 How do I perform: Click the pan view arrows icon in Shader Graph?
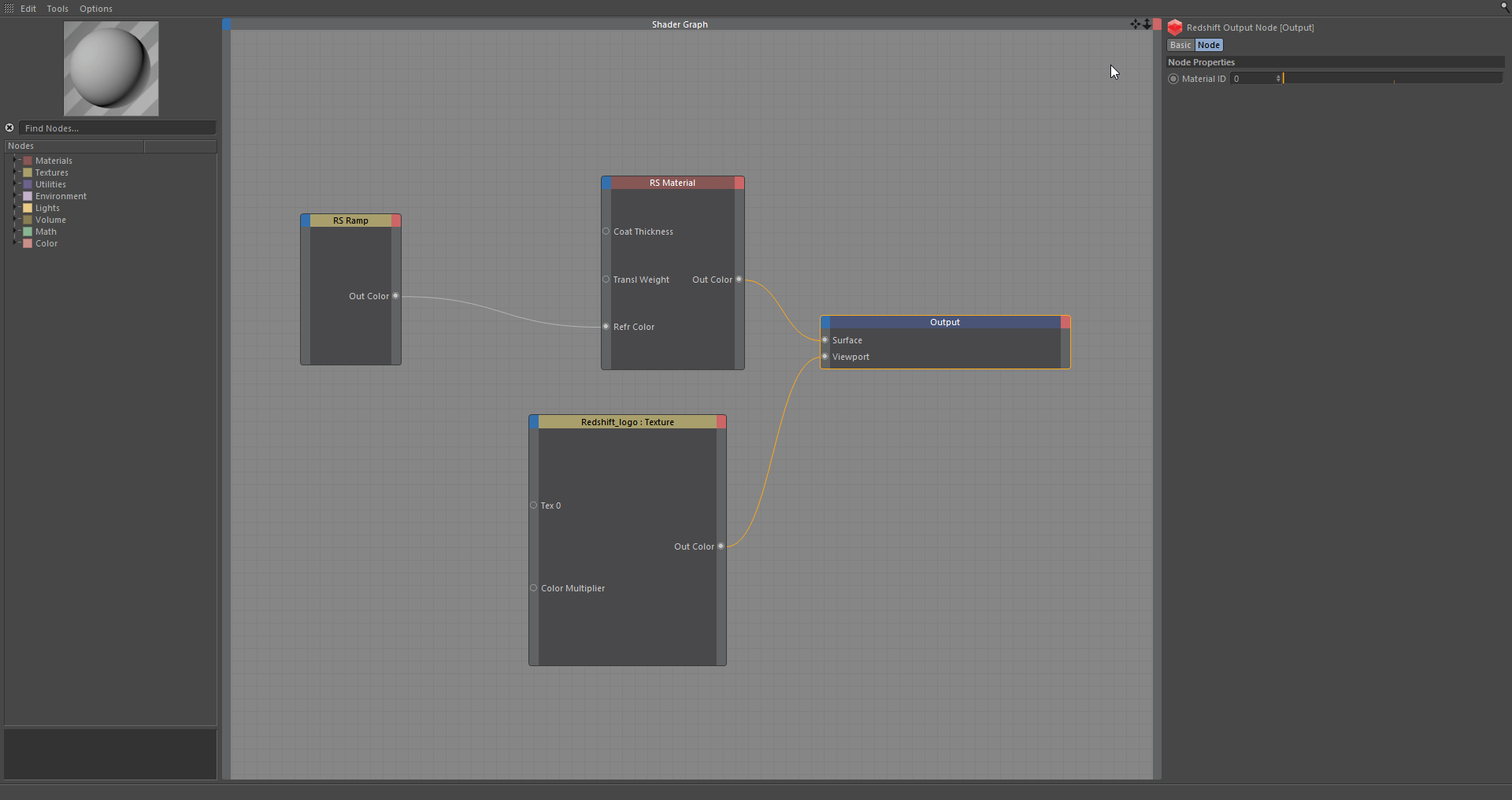1135,24
